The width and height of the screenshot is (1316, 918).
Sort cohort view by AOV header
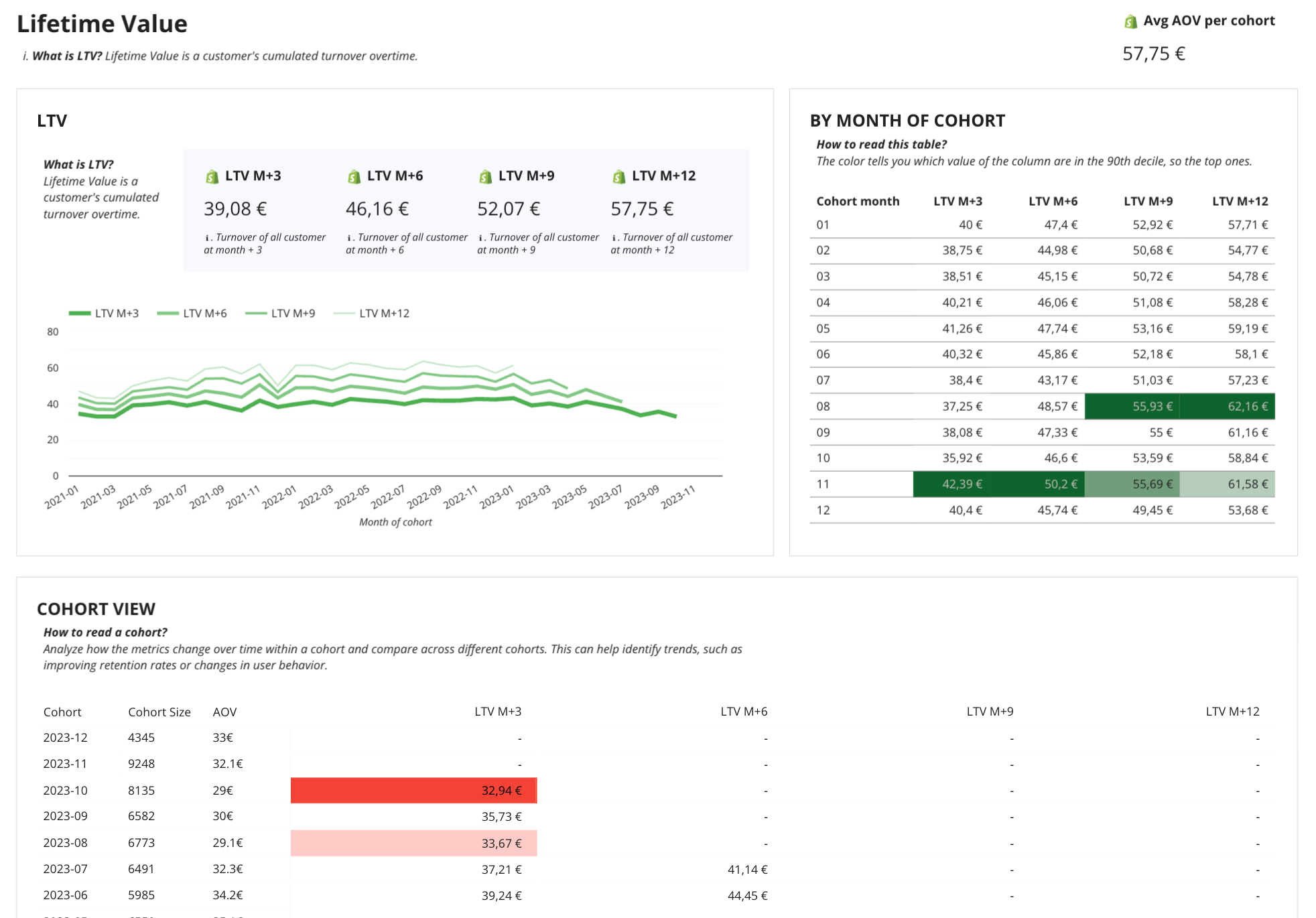point(224,712)
